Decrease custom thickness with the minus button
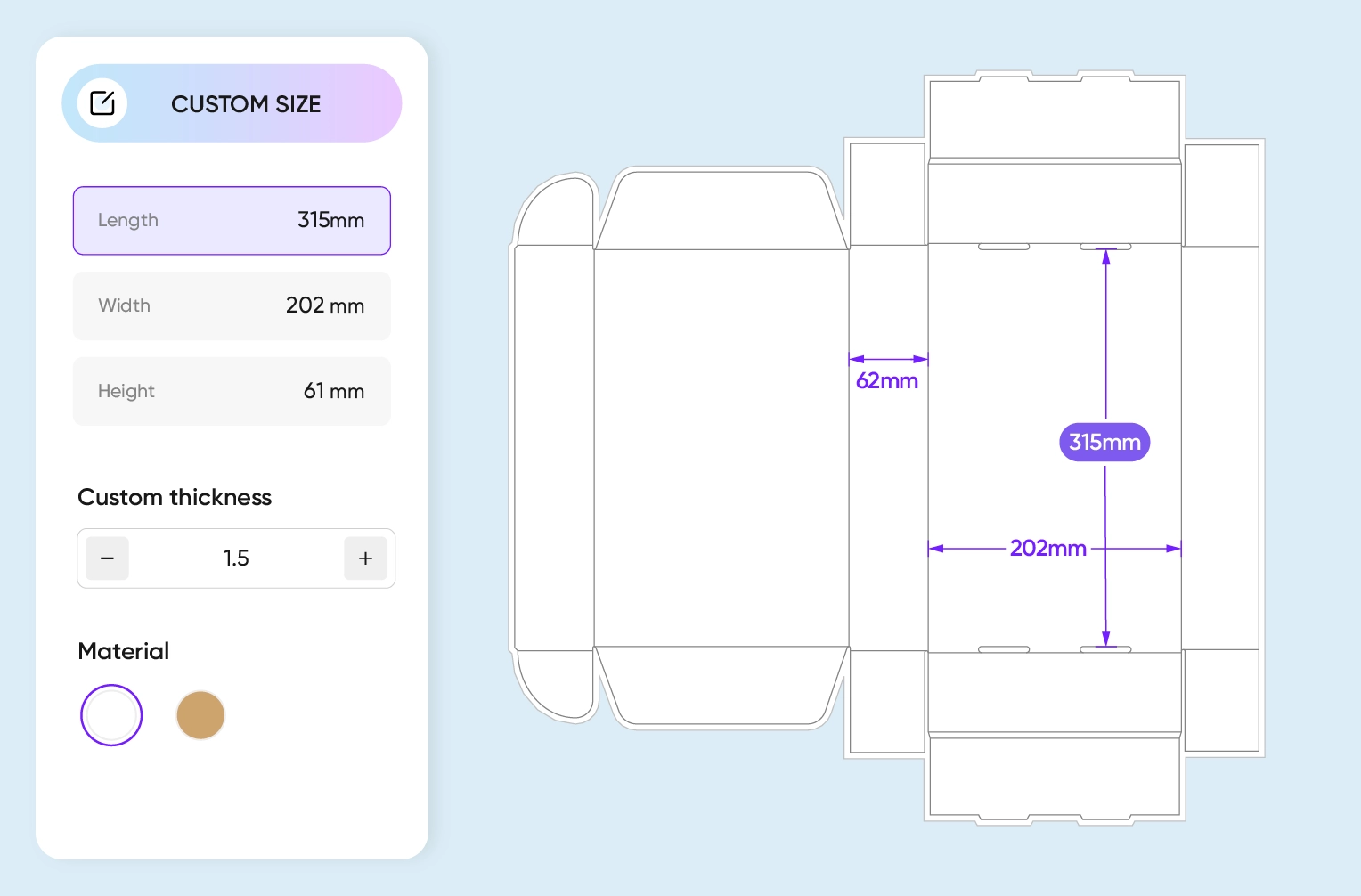 click(107, 558)
